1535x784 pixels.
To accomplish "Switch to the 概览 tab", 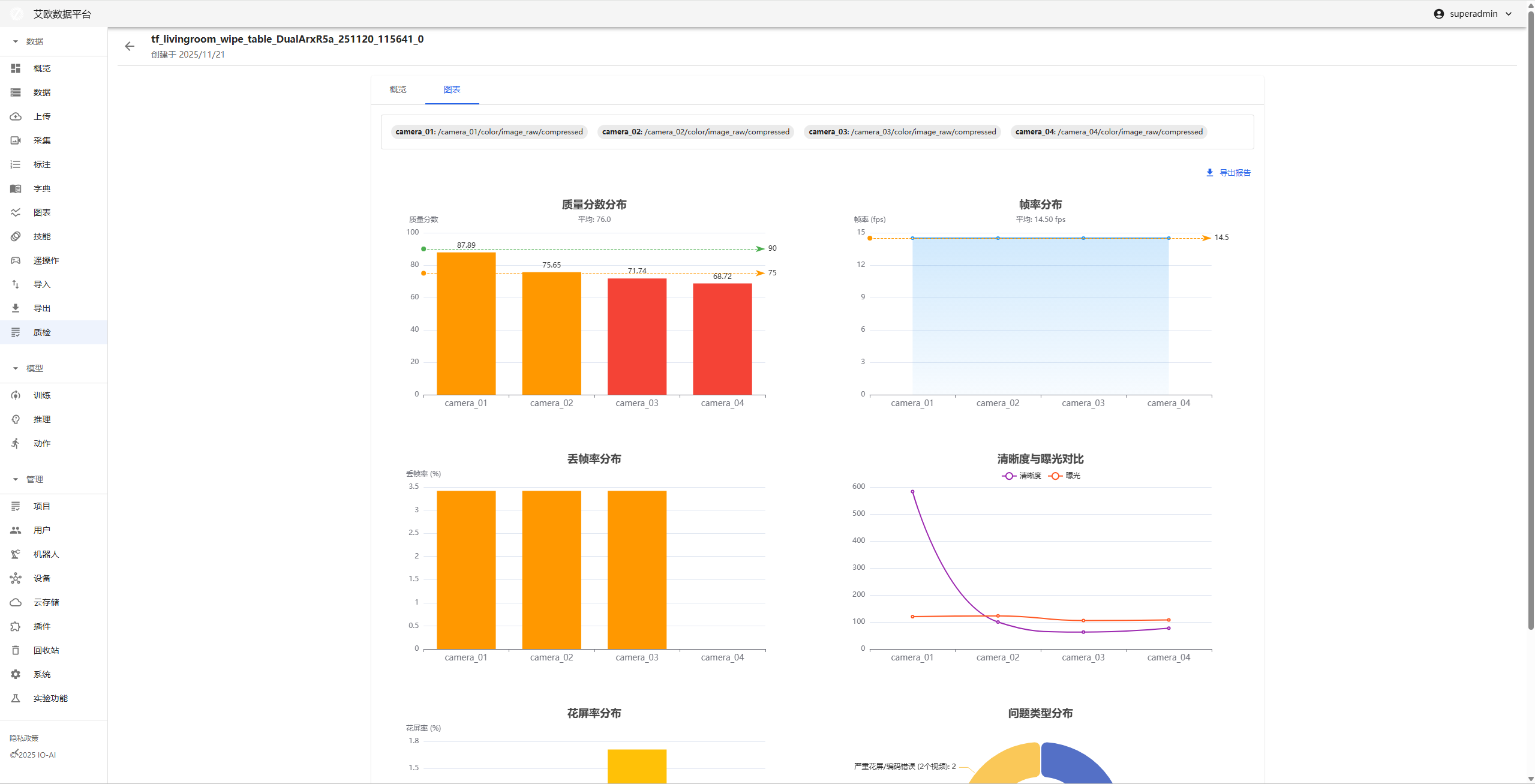I will click(398, 89).
